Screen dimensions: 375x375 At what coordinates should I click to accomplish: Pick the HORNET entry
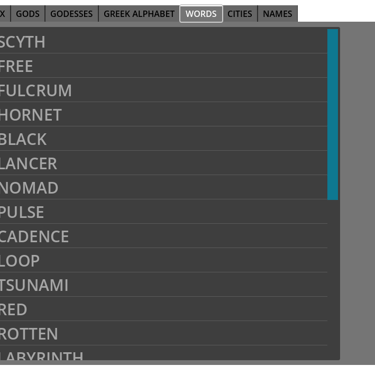pos(163,114)
